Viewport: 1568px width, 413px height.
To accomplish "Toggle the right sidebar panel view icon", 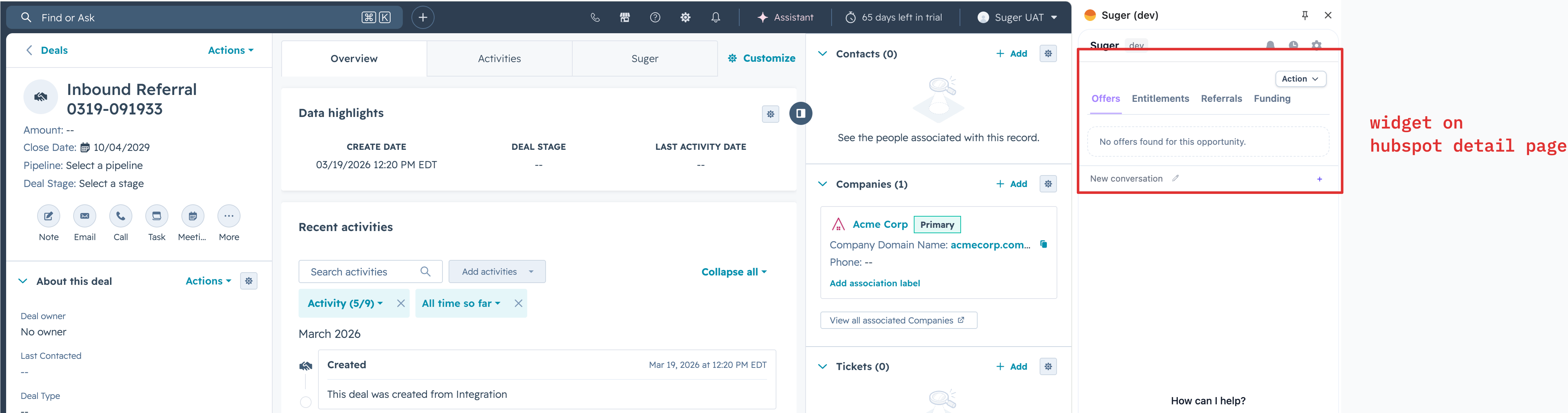I will (x=801, y=113).
